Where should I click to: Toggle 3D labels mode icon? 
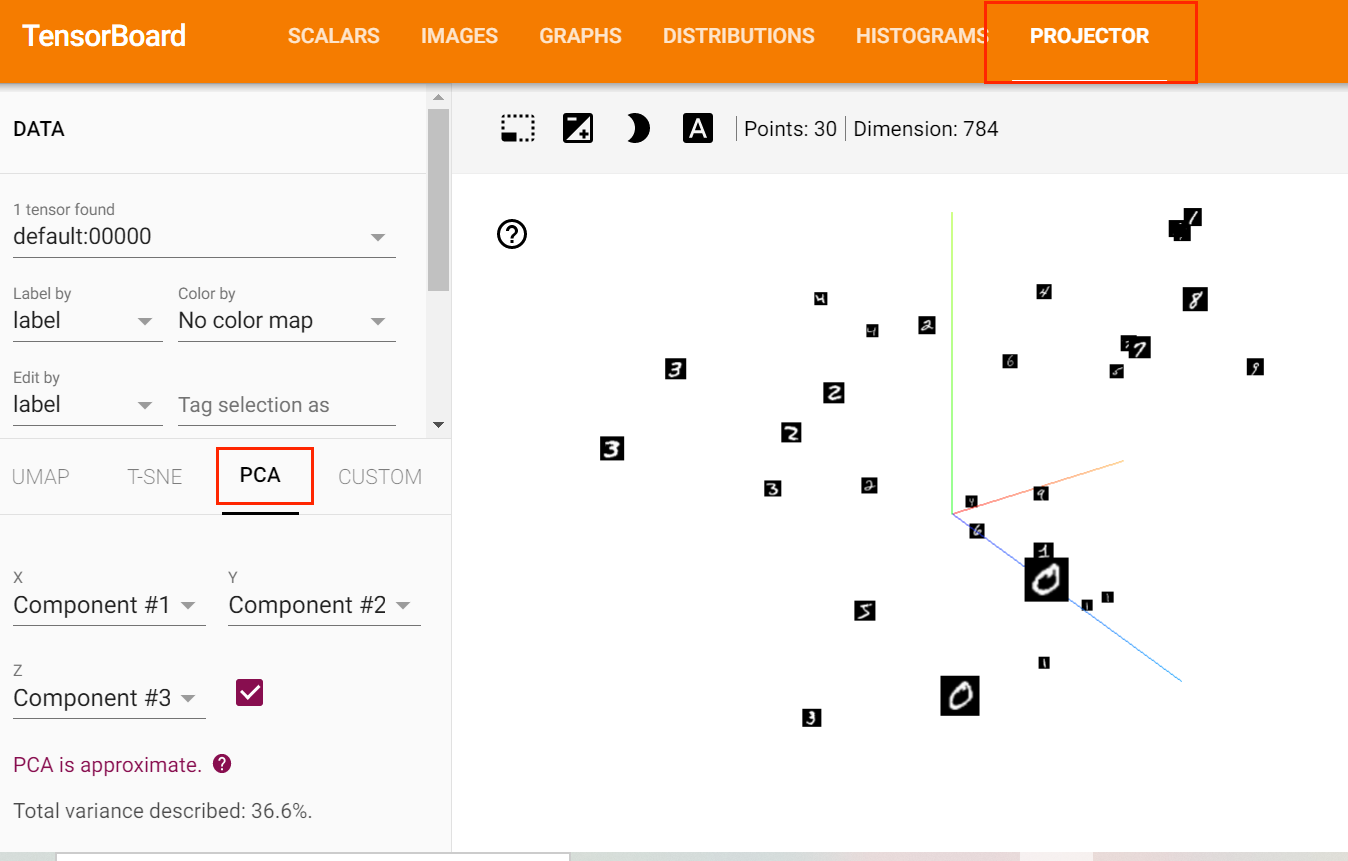point(698,128)
